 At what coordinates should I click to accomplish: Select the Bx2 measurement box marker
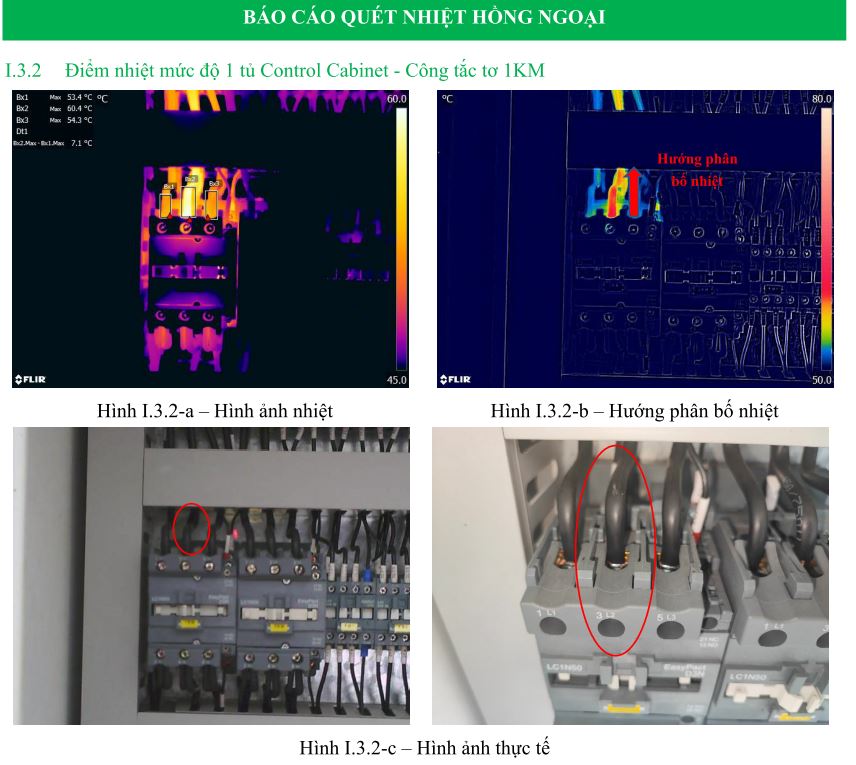pos(190,198)
